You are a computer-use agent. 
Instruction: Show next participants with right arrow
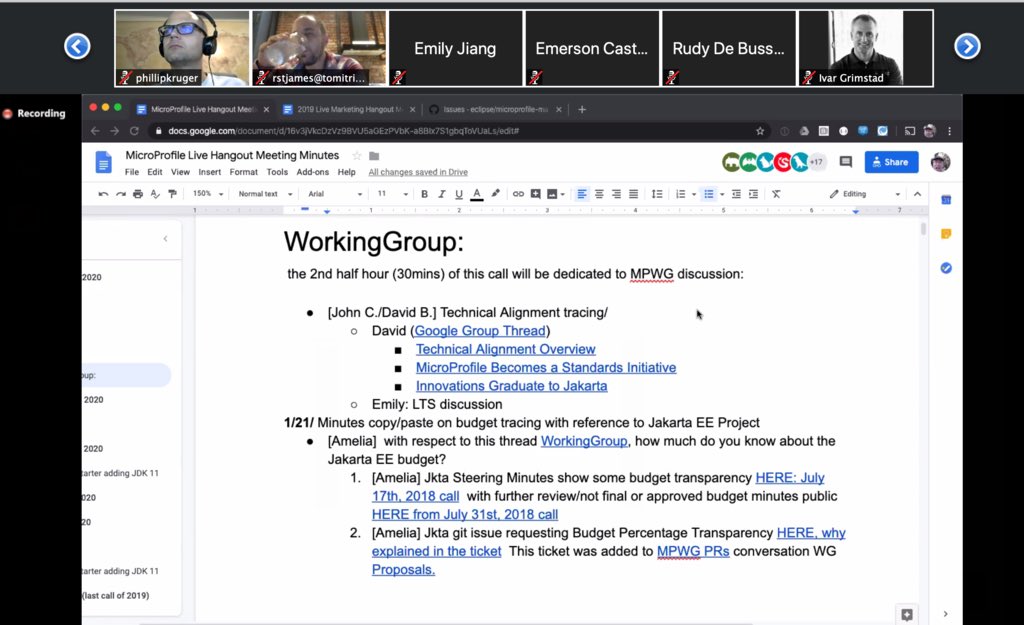pyautogui.click(x=967, y=46)
